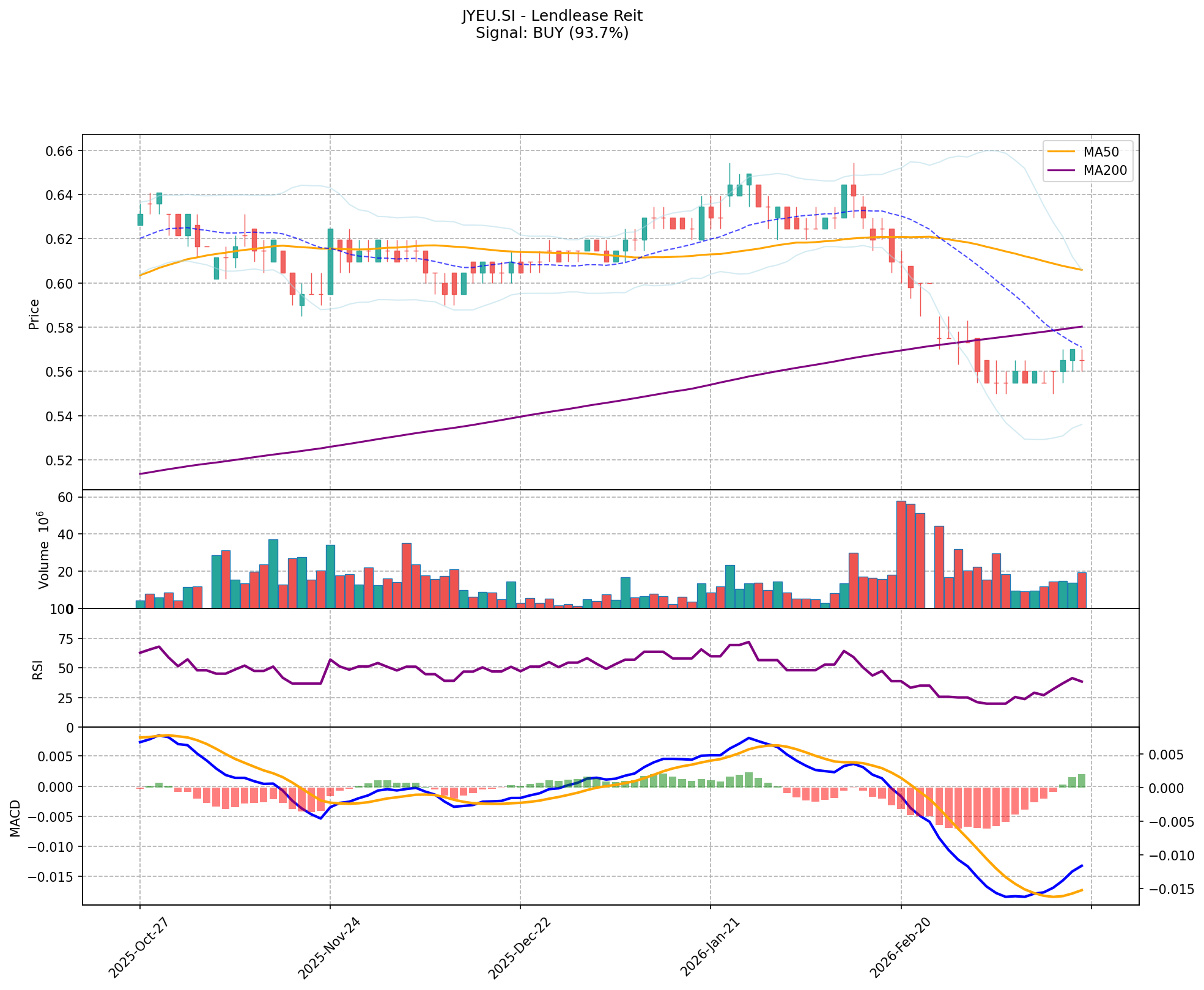Image resolution: width=1204 pixels, height=990 pixels.
Task: Click the MA200 legend label text
Action: click(x=1105, y=171)
